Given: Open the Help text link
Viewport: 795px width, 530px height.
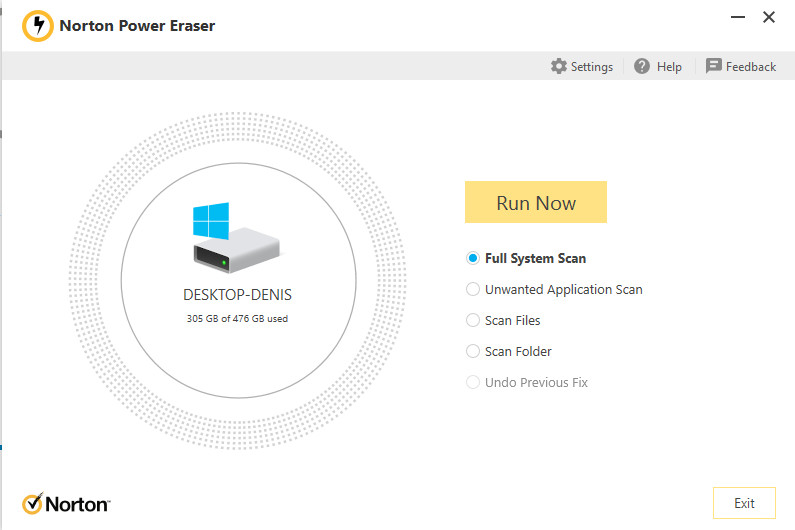Looking at the screenshot, I should click(x=669, y=66).
